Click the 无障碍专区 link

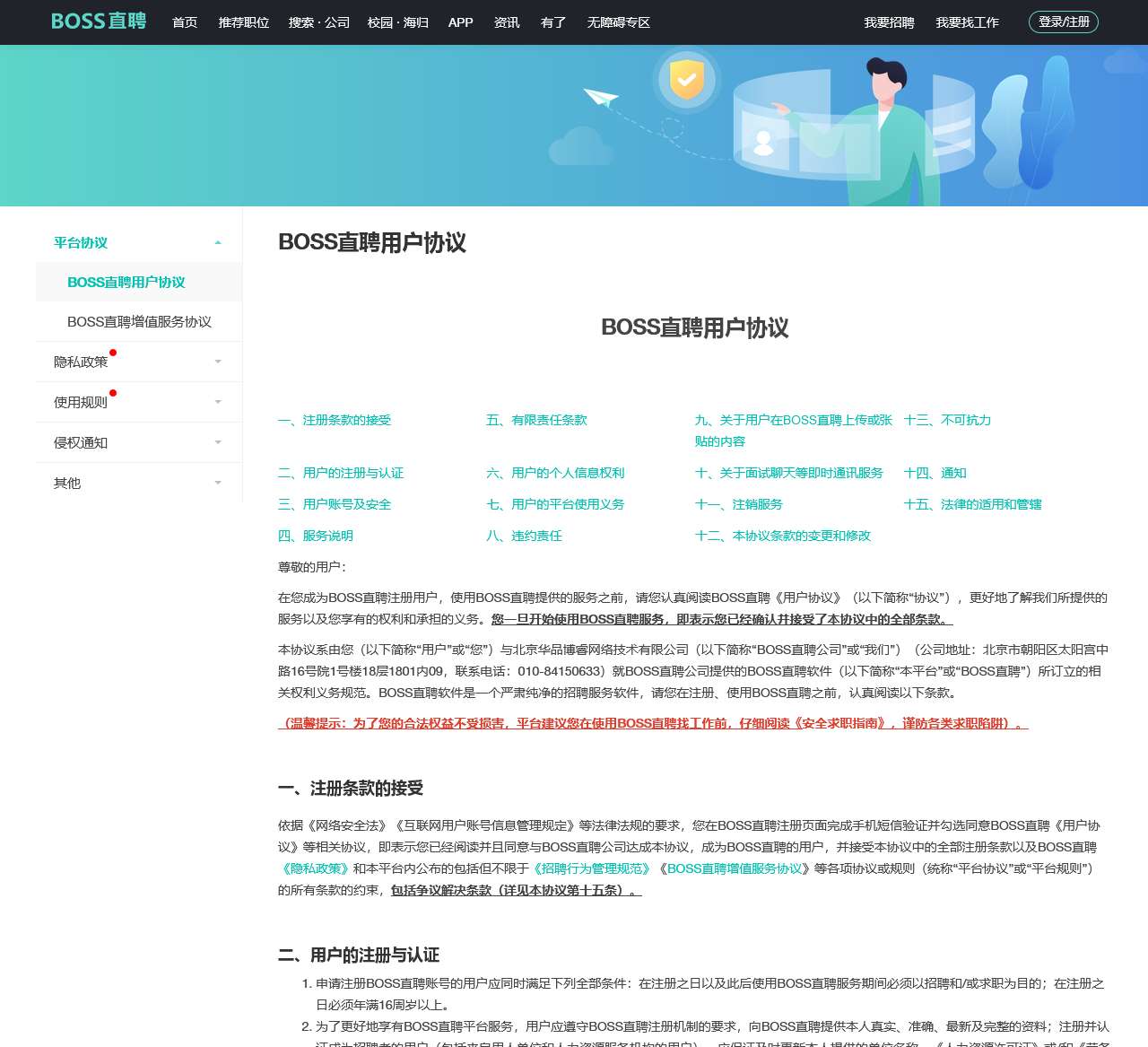tap(618, 22)
